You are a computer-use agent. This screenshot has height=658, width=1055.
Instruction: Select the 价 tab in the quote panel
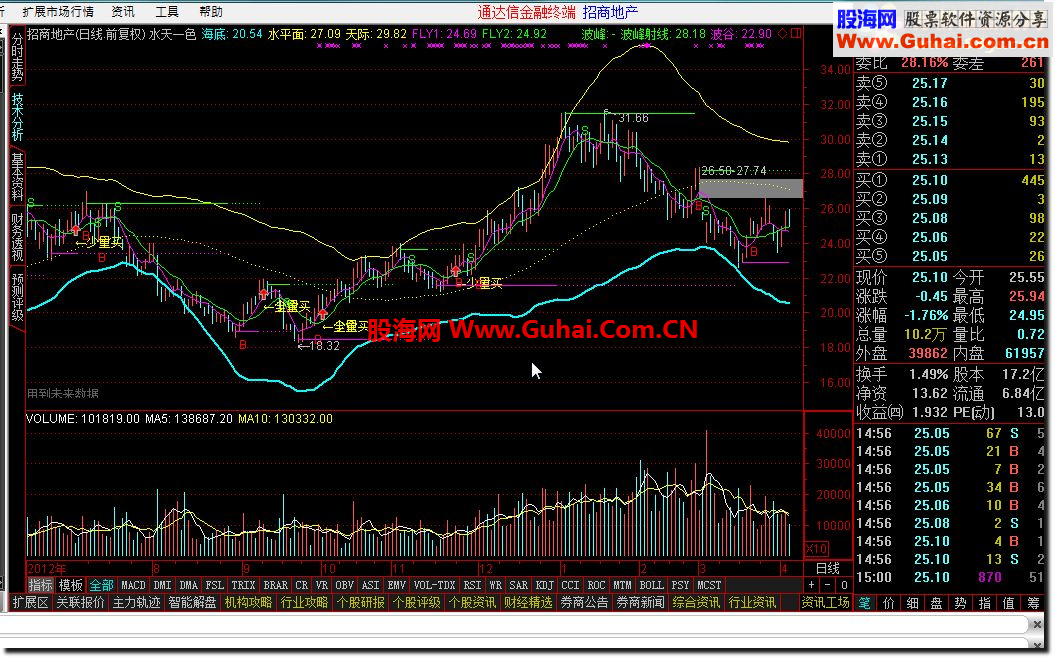click(x=889, y=604)
